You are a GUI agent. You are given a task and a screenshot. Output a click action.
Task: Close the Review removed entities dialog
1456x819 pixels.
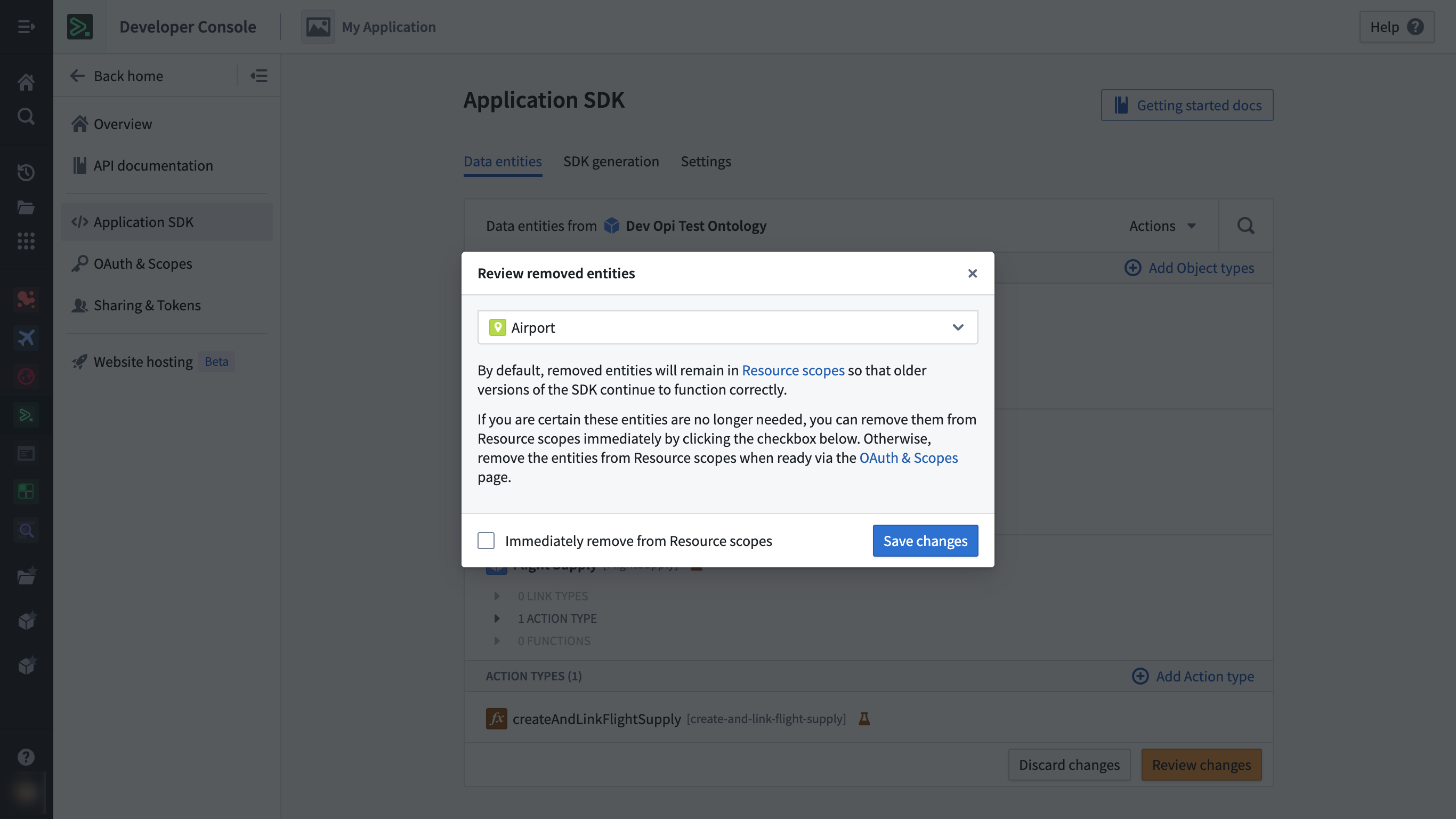[x=973, y=273]
